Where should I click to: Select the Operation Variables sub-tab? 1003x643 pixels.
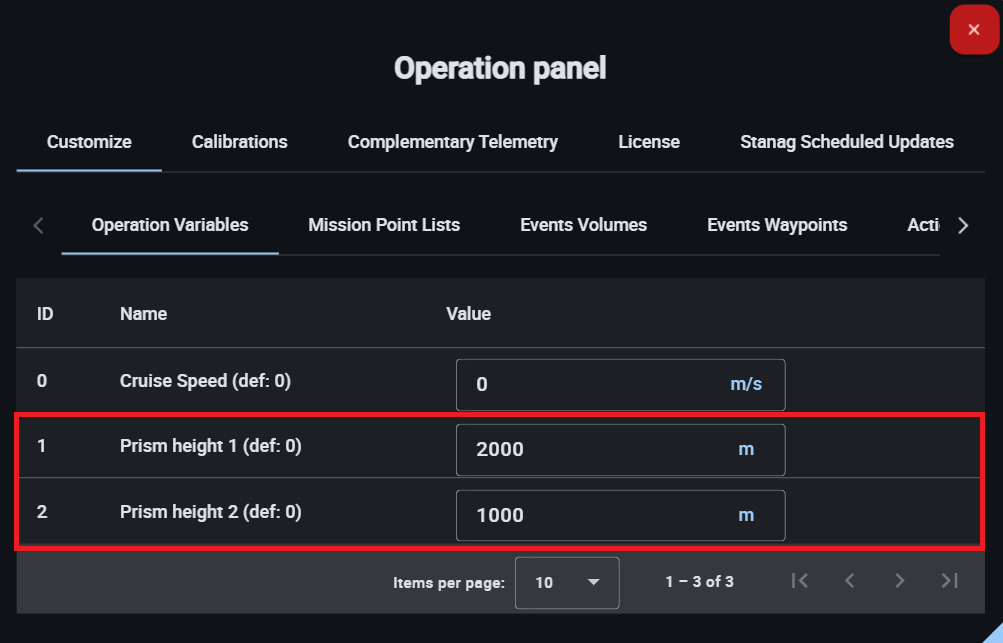pyautogui.click(x=170, y=225)
